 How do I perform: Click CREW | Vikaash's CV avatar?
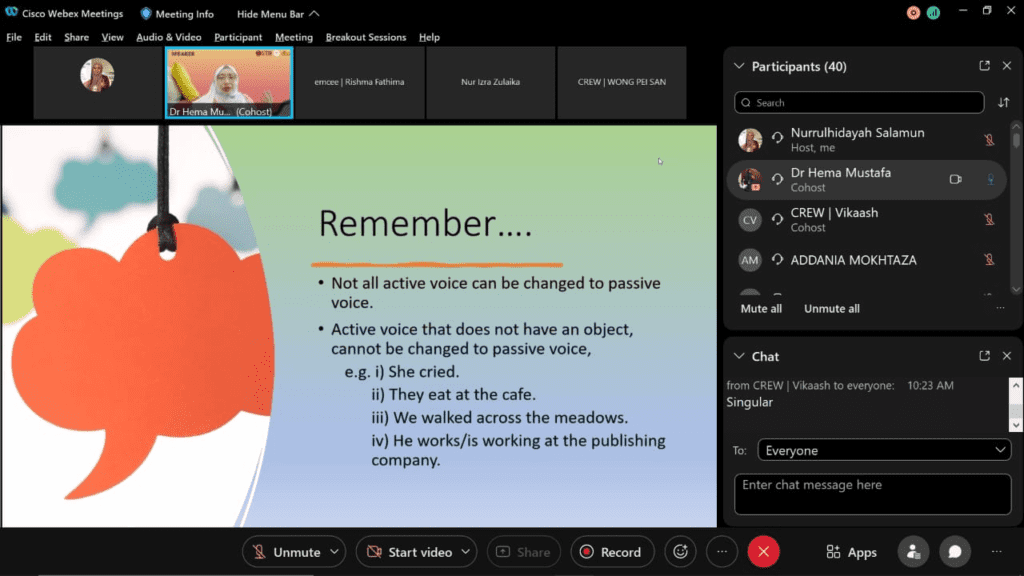750,220
